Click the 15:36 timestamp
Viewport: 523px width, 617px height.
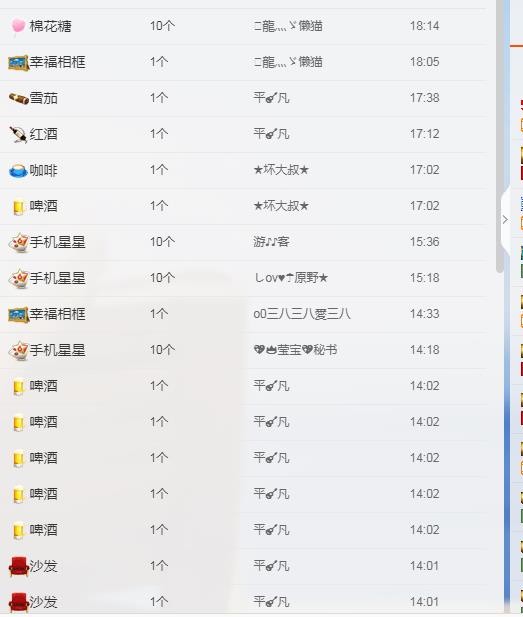click(x=424, y=242)
